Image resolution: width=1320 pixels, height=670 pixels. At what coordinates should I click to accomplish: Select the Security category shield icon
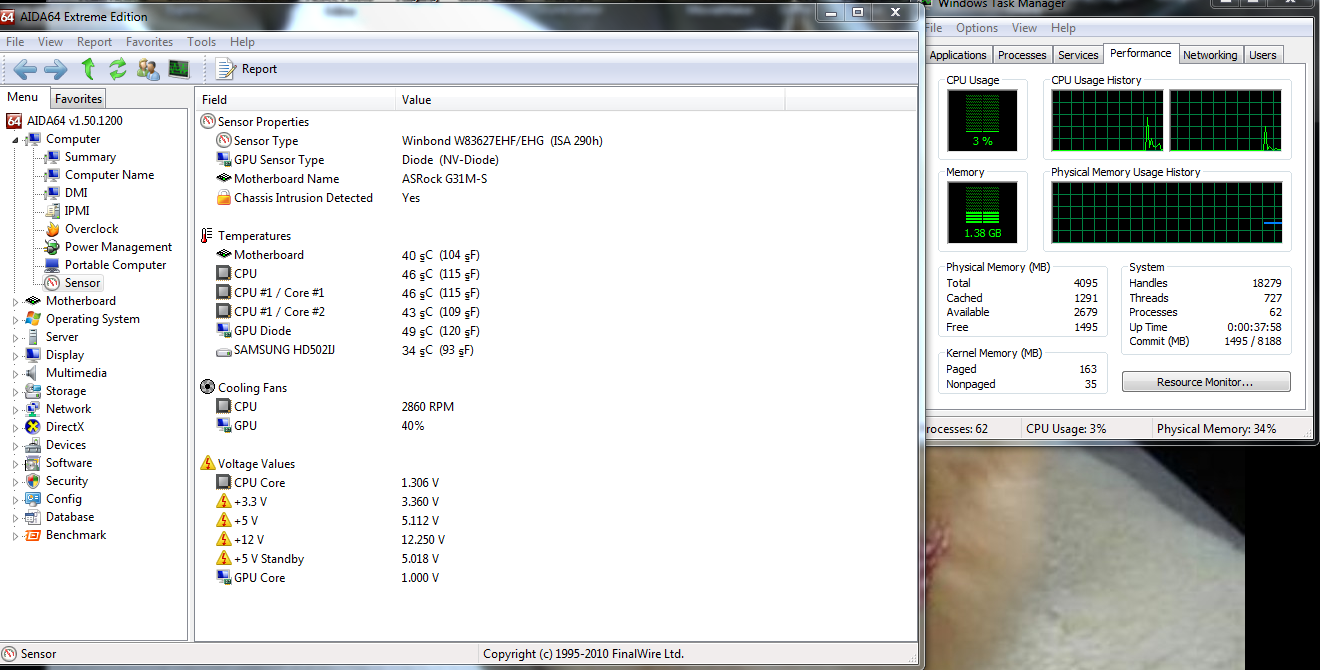(x=33, y=481)
